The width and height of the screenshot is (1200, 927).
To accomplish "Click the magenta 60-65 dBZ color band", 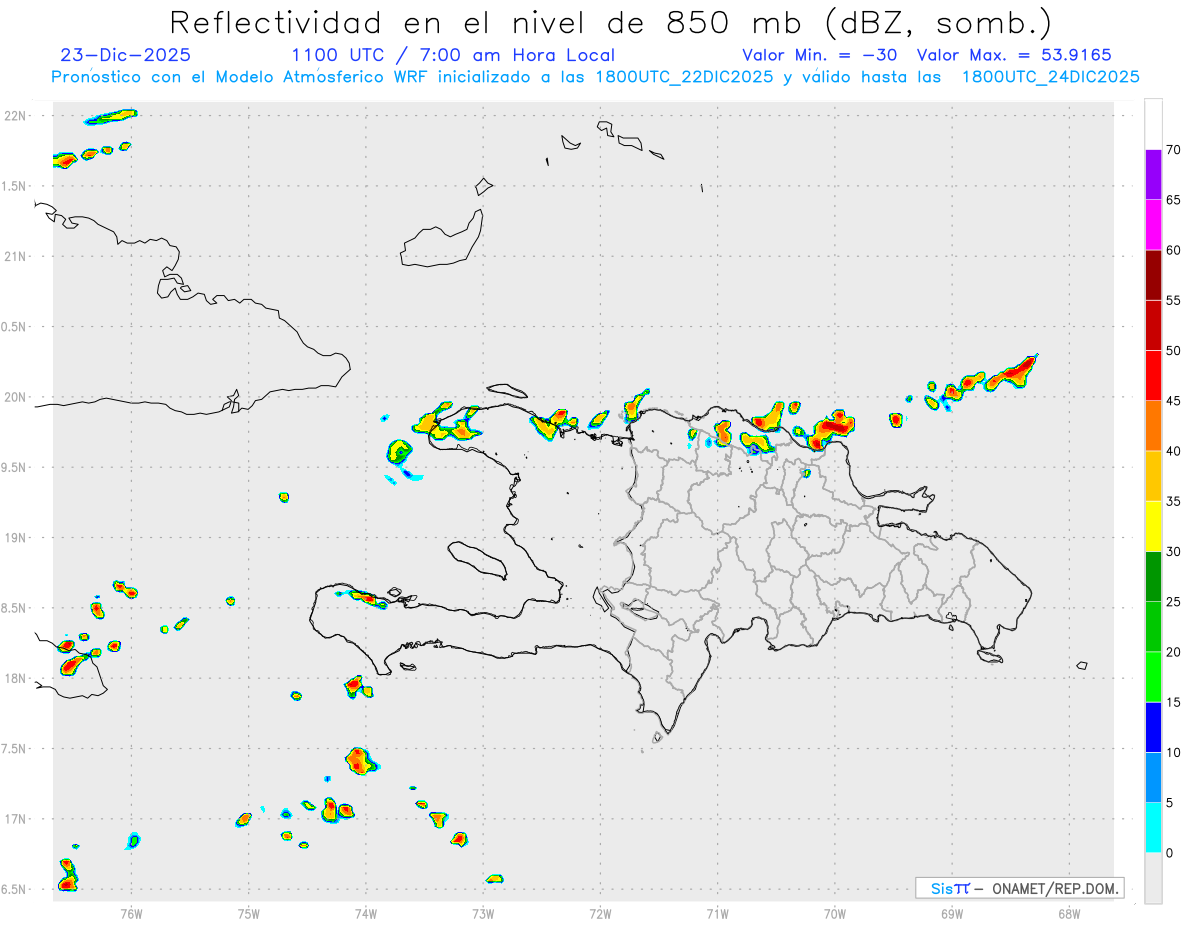I will (x=1153, y=225).
